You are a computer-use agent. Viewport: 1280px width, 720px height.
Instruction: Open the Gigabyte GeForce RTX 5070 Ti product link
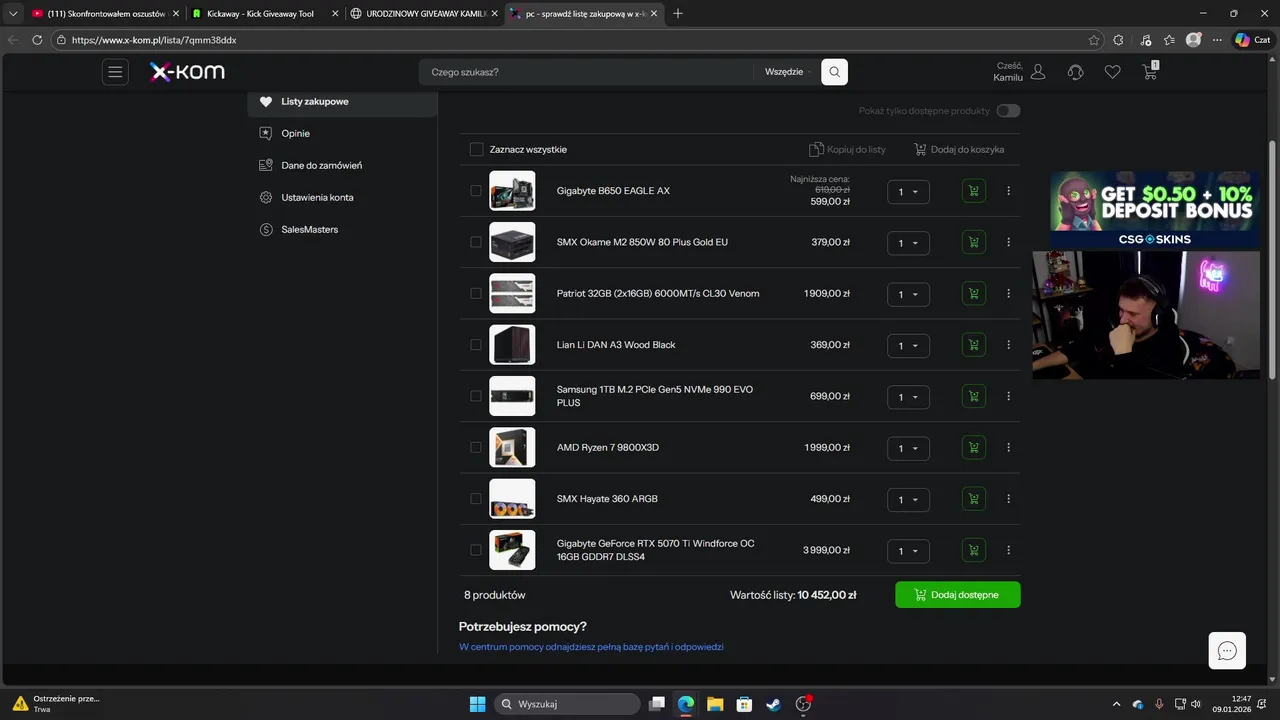[656, 550]
